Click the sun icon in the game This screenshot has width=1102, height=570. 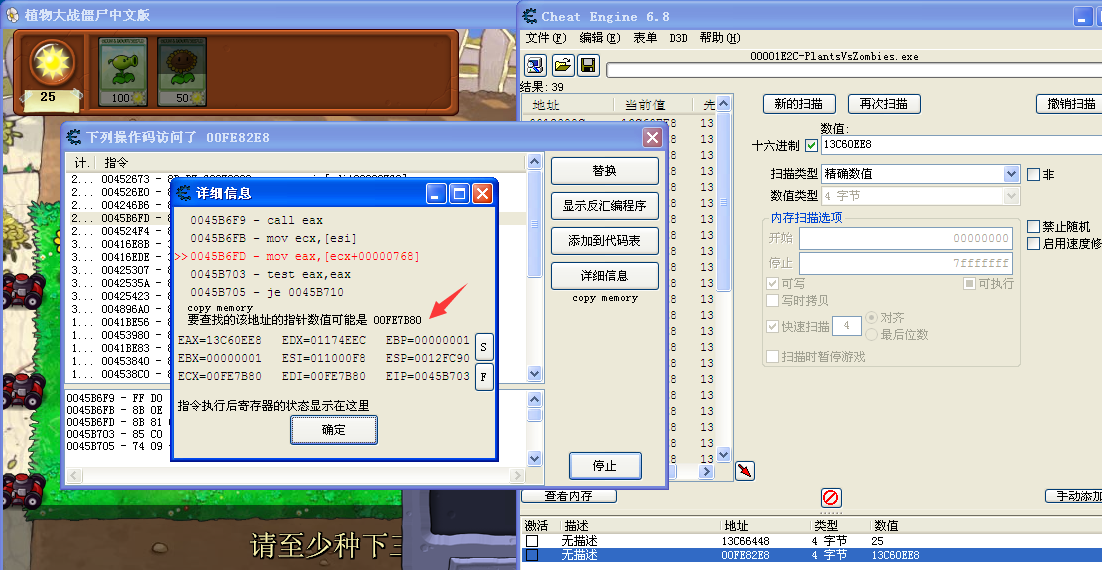tap(51, 64)
